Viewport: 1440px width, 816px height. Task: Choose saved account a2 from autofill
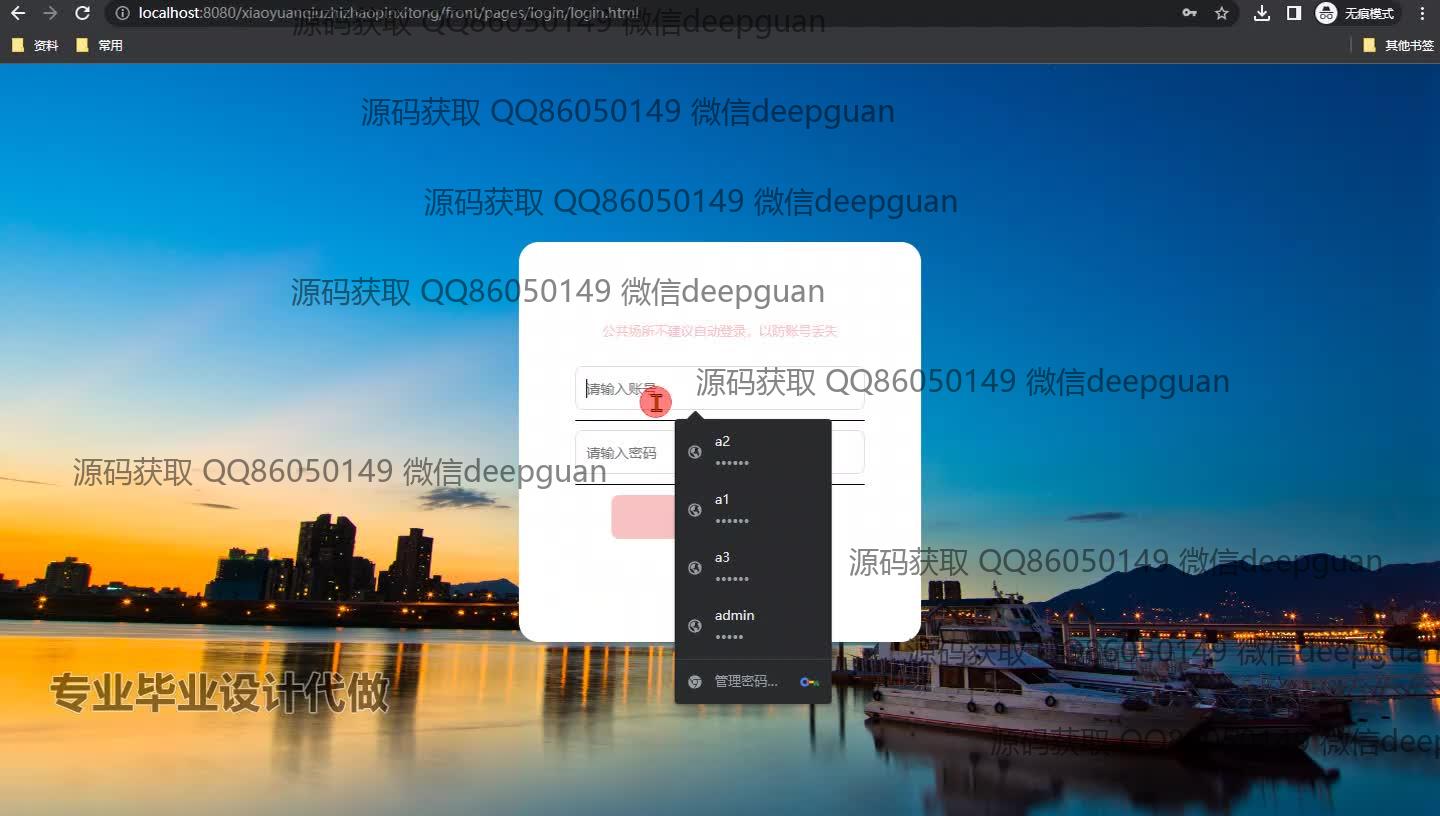(x=753, y=451)
